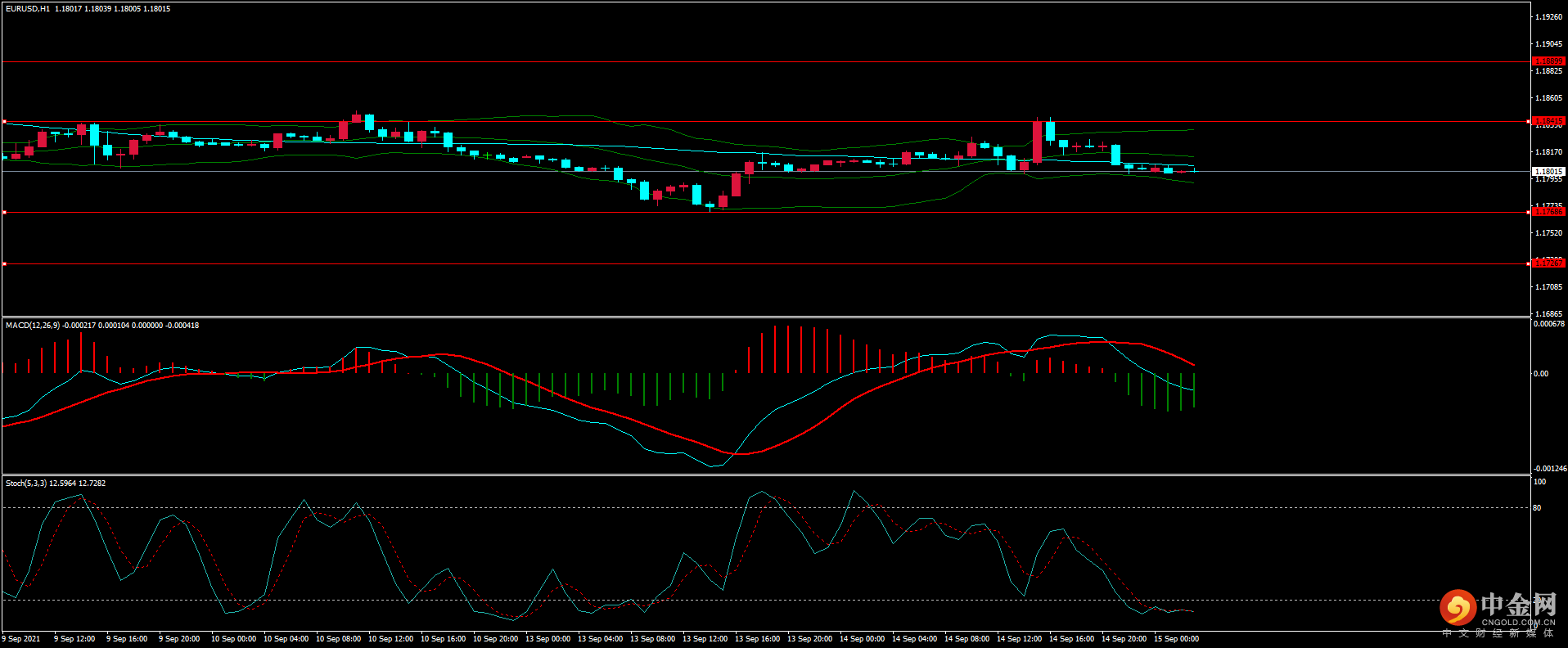1568x648 pixels.
Task: Click the red 1.18899 price tag
Action: click(x=1548, y=61)
